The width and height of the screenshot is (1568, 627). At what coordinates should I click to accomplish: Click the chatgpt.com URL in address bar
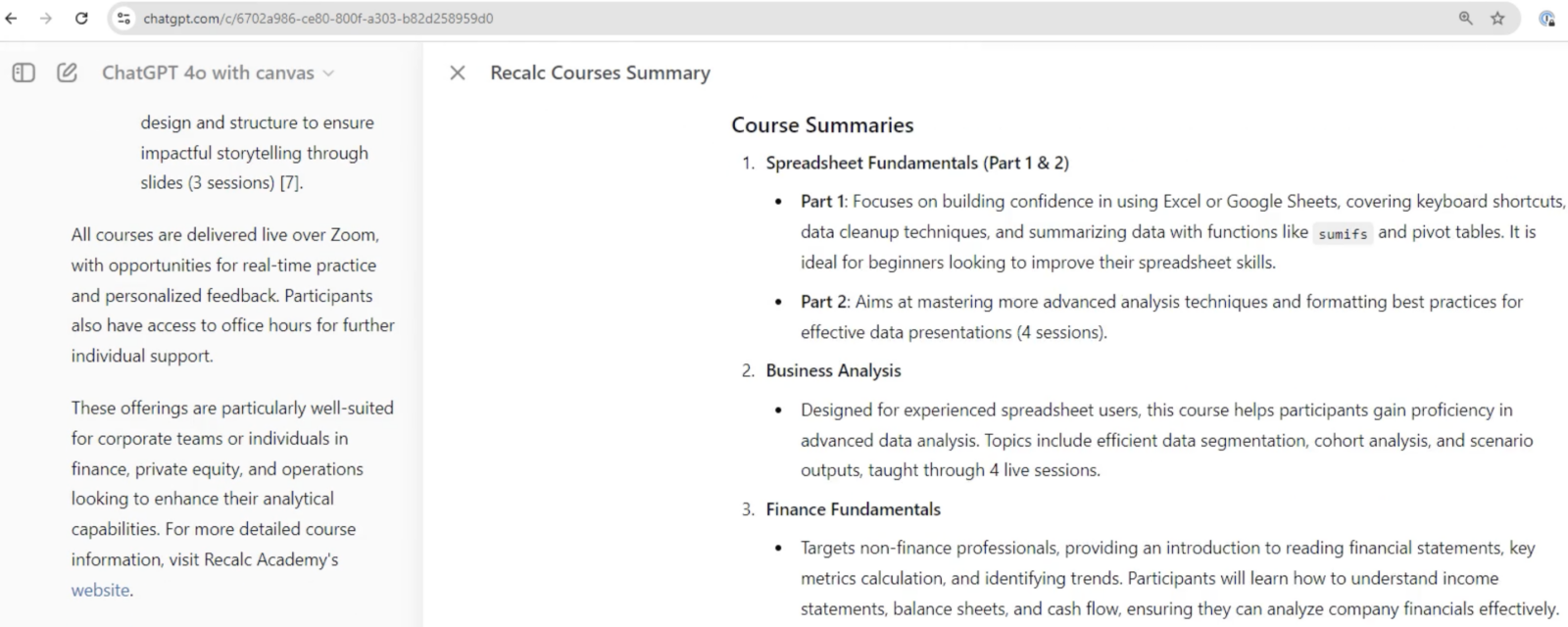(318, 19)
